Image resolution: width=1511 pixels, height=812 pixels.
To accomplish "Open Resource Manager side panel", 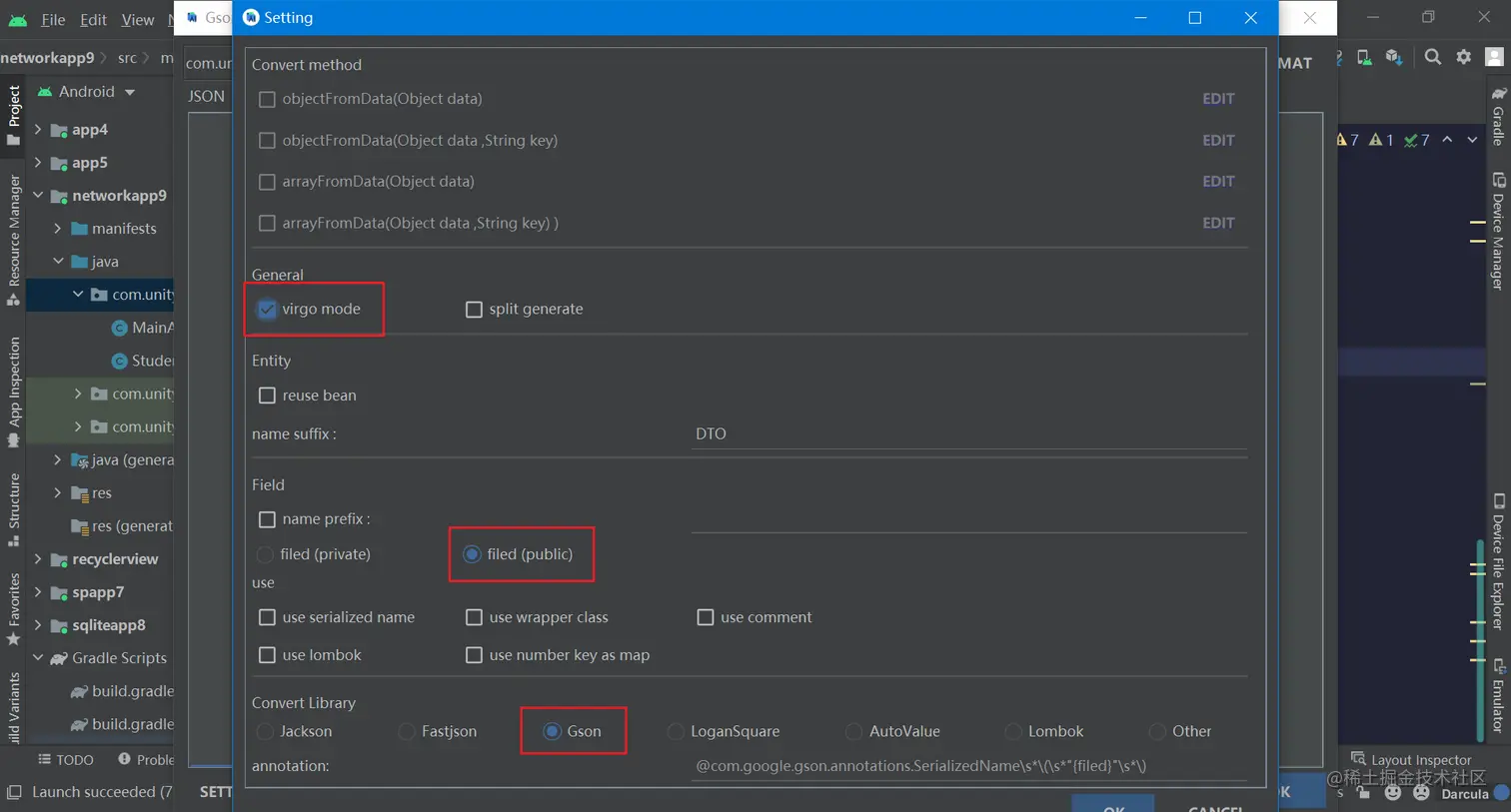I will click(x=13, y=240).
